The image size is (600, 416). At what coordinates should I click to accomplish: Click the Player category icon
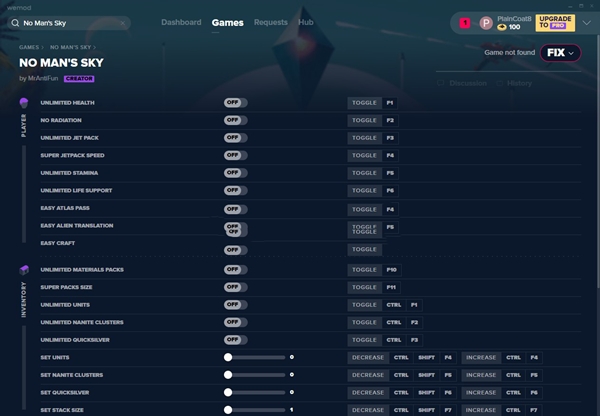click(24, 103)
